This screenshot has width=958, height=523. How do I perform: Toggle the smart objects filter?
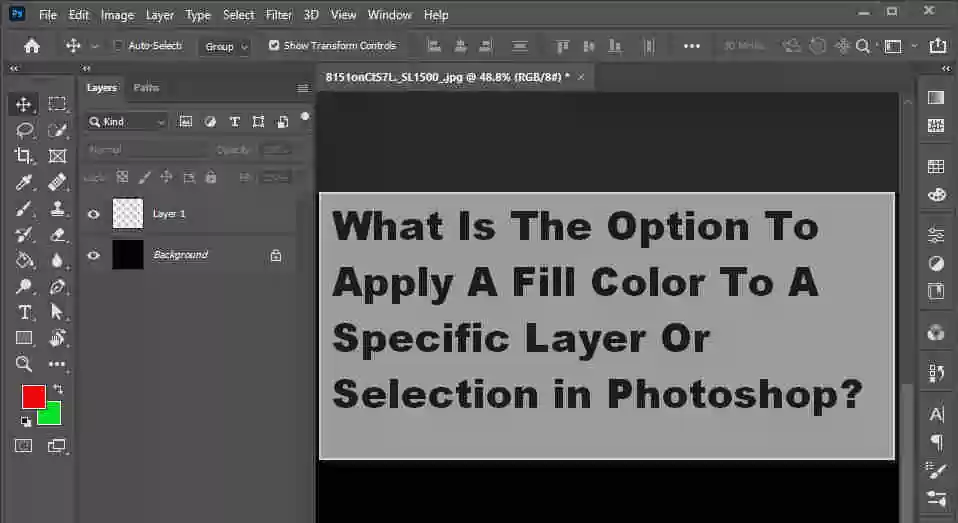(x=282, y=122)
